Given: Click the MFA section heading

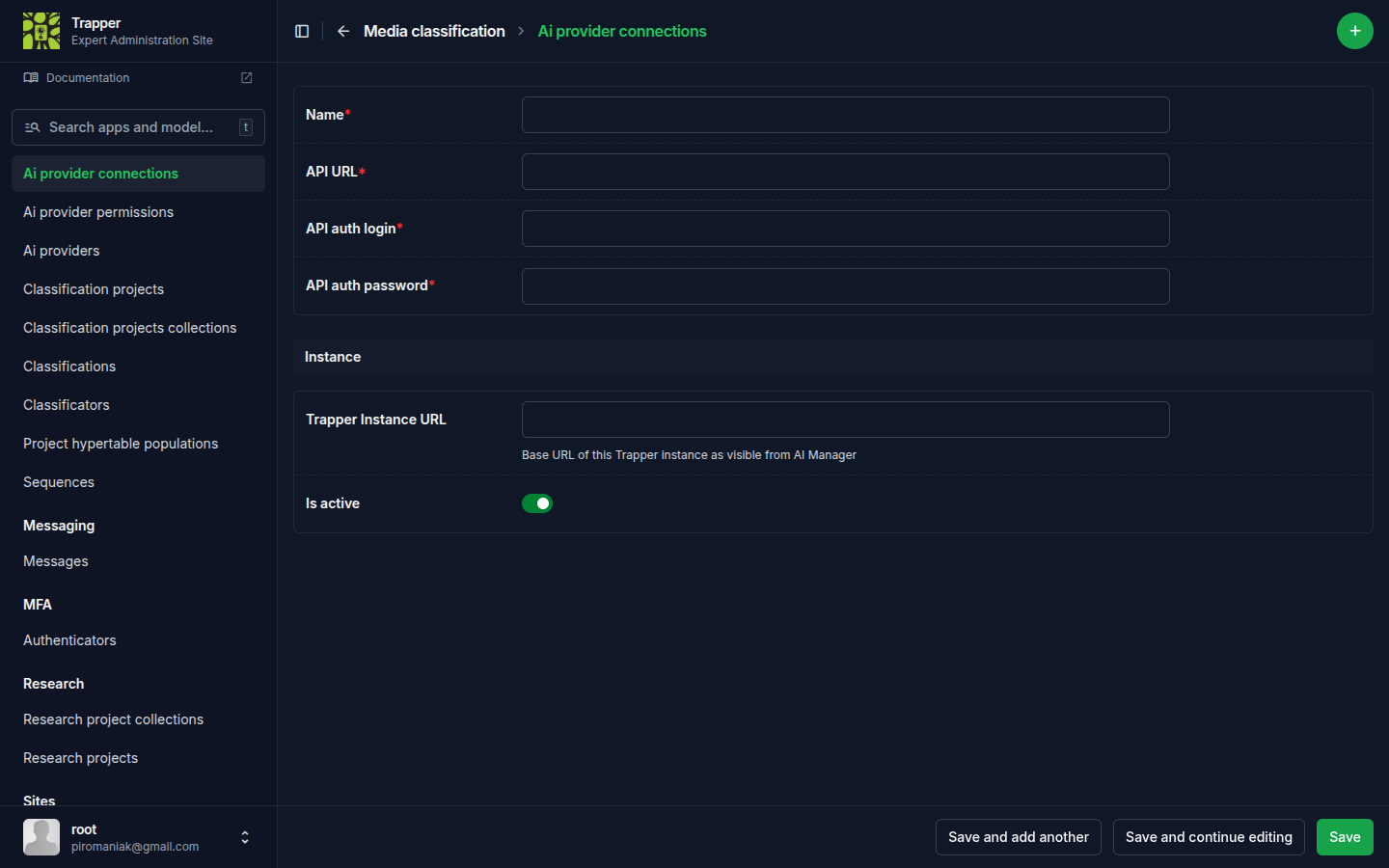Looking at the screenshot, I should [38, 605].
